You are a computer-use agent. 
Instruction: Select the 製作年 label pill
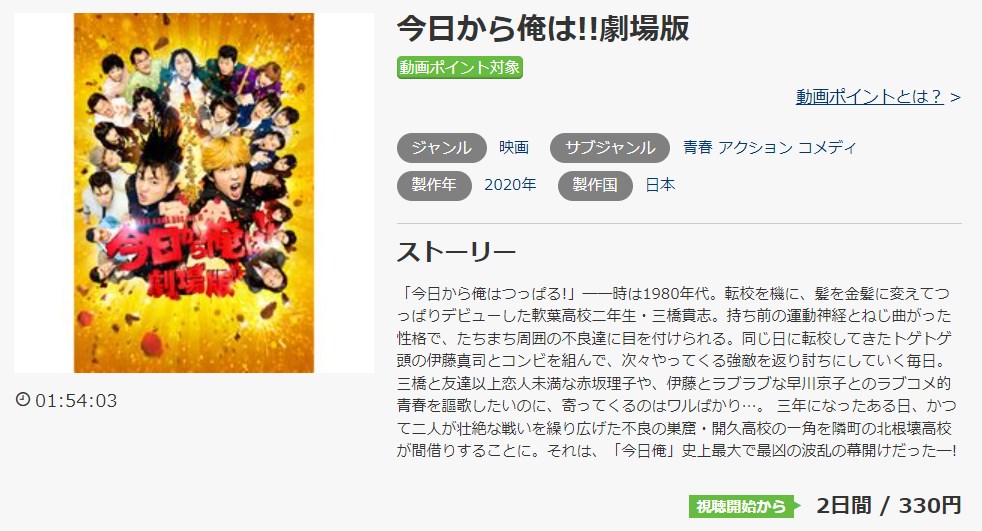[434, 185]
